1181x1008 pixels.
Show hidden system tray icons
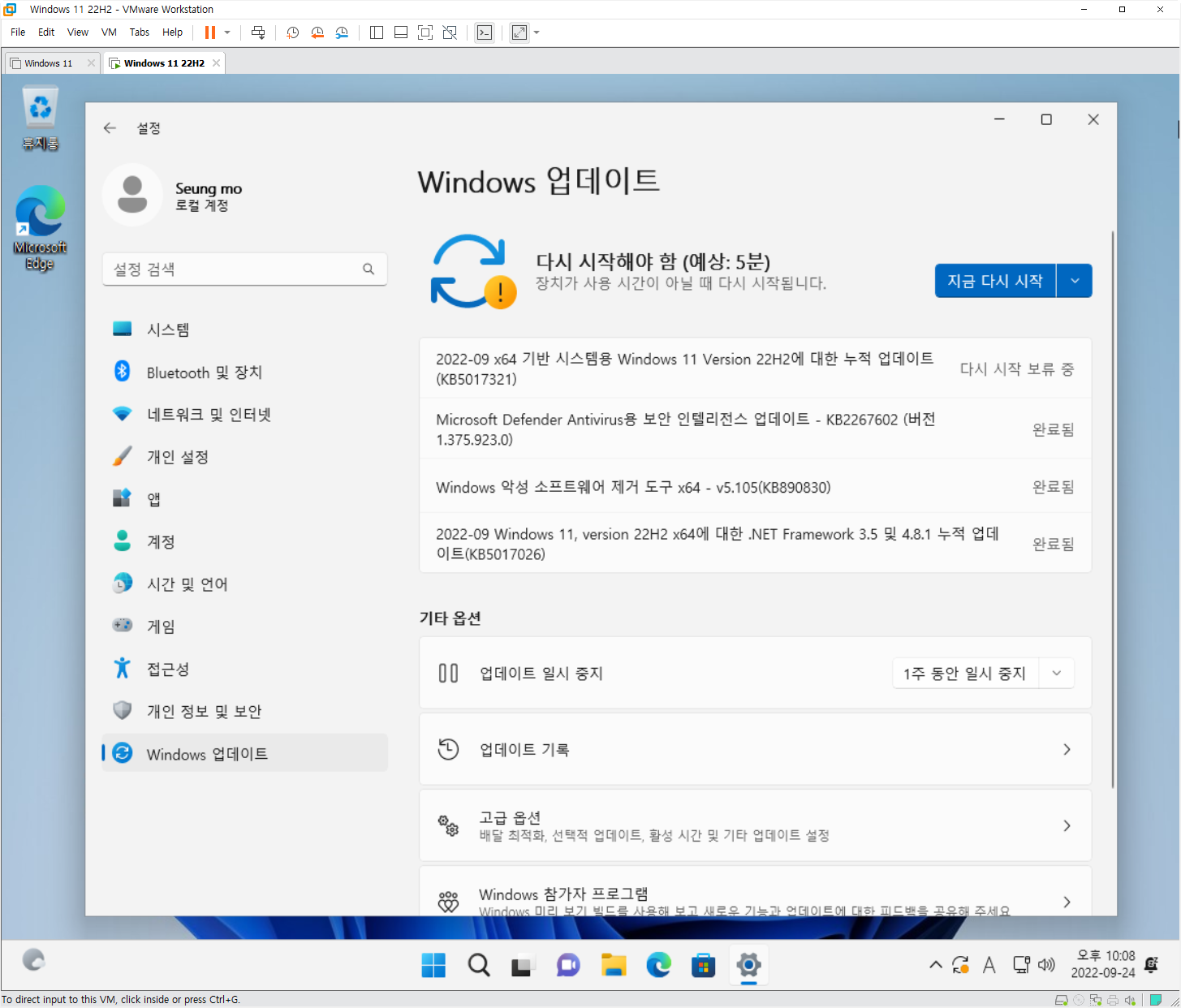click(x=936, y=965)
